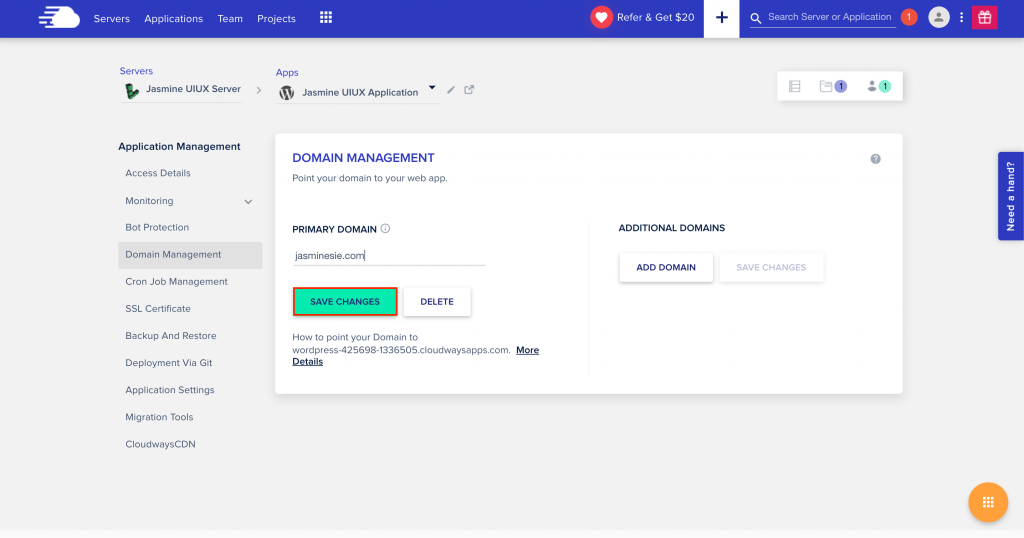Open Application Settings section

point(170,390)
